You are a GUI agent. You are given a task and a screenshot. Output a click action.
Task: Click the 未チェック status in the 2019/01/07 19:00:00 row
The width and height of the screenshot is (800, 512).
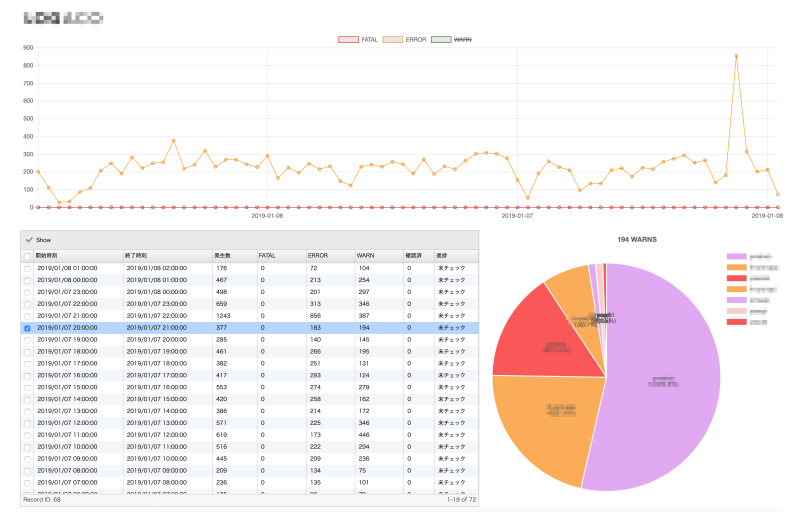tap(450, 339)
